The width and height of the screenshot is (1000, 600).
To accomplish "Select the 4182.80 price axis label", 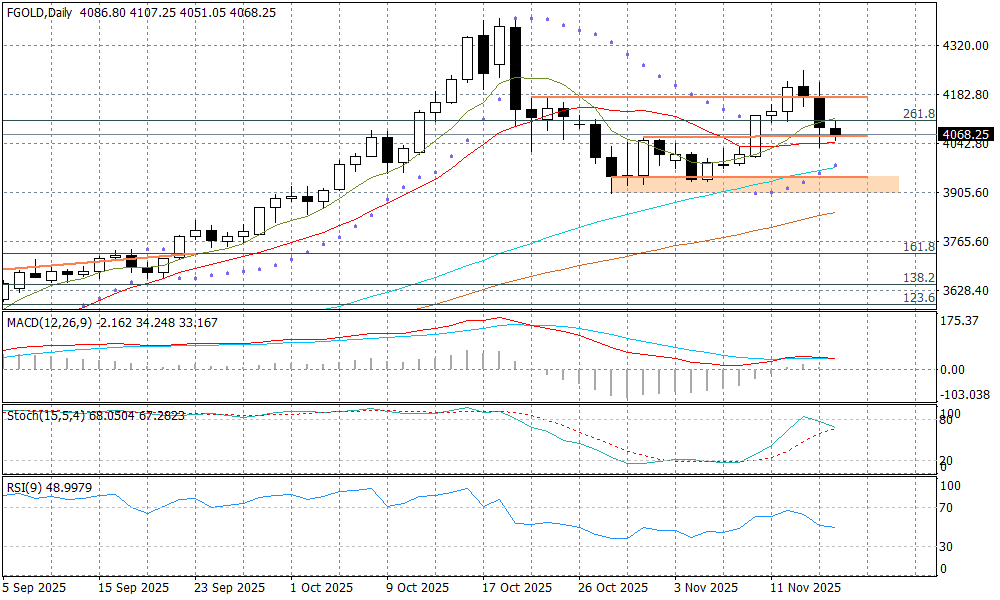I will (x=965, y=95).
